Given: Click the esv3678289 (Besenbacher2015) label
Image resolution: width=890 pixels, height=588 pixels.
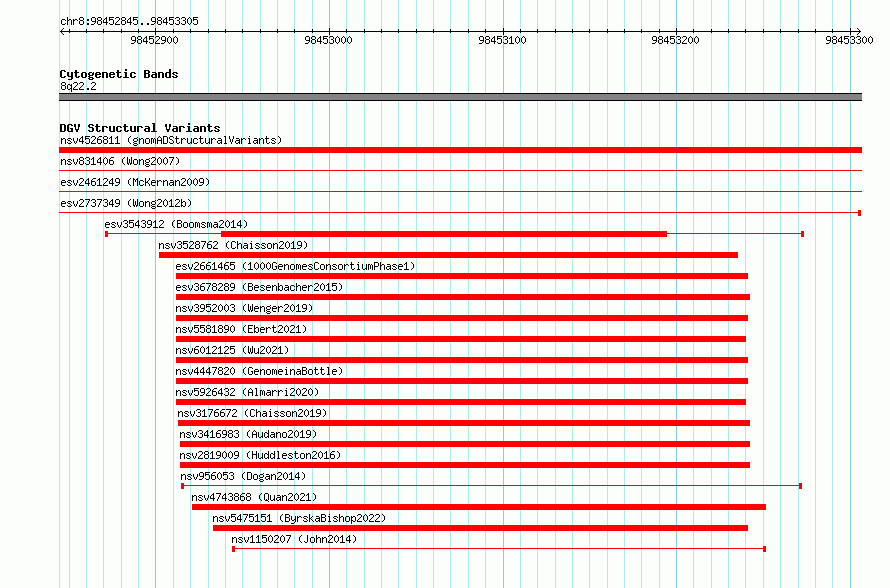Looking at the screenshot, I should (259, 287).
